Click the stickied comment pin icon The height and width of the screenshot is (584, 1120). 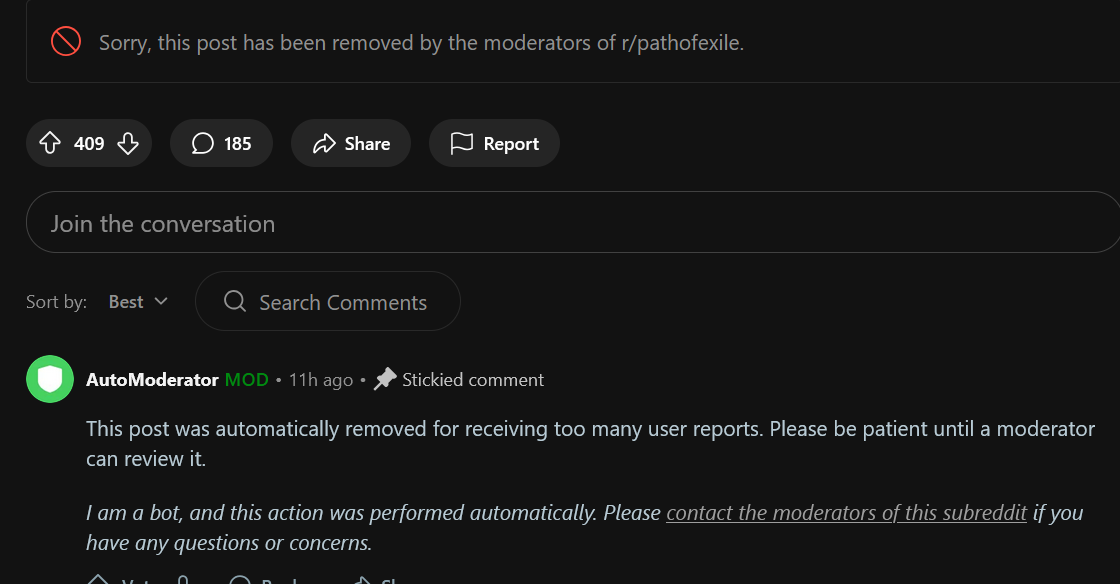coord(385,379)
